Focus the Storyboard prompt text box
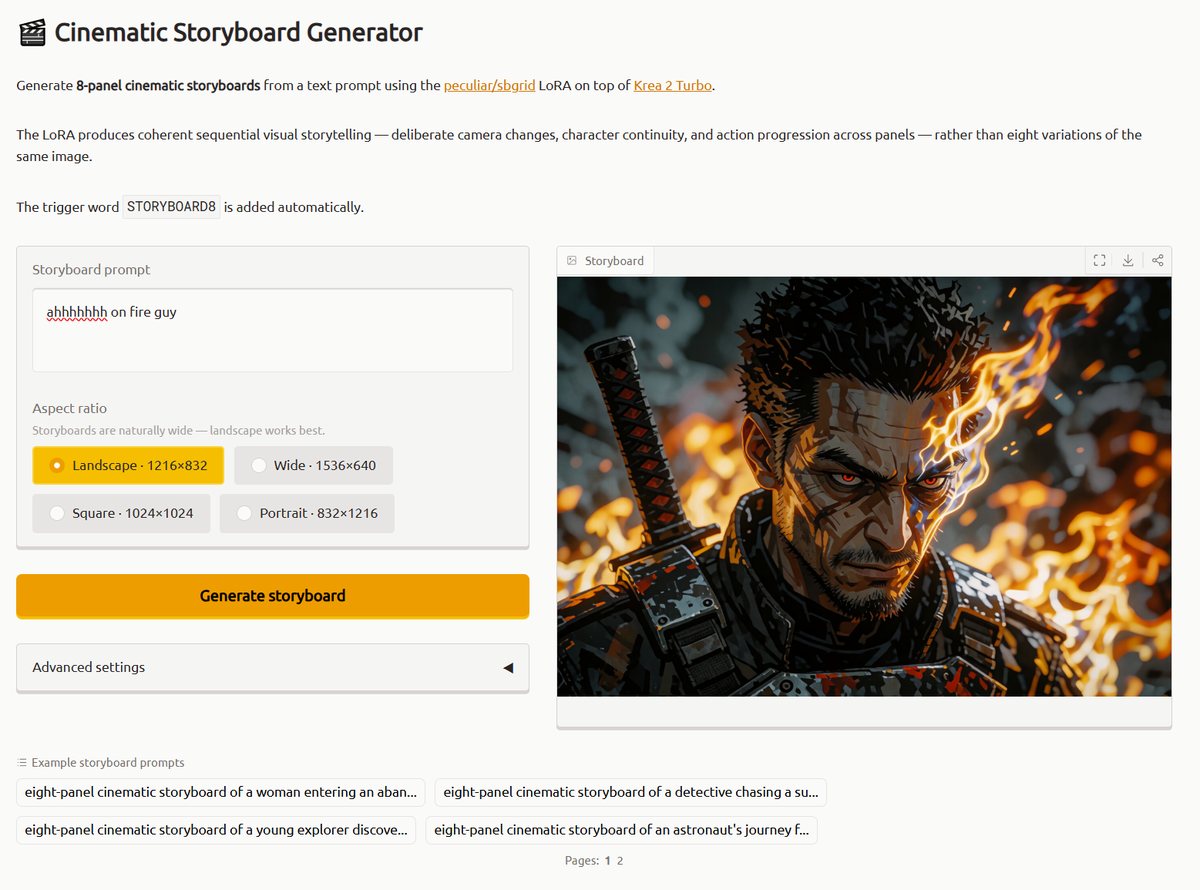 (272, 330)
